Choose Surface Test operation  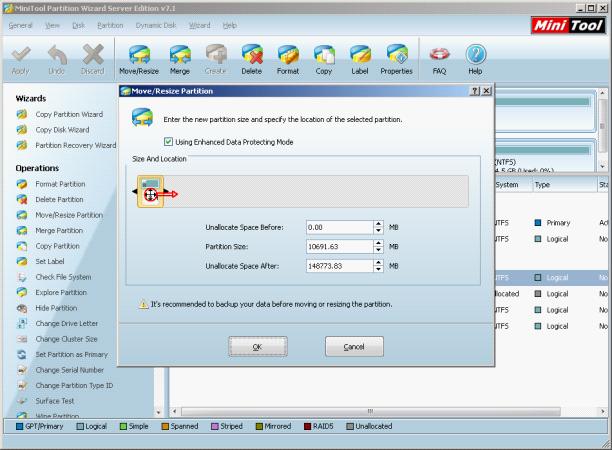(55, 401)
